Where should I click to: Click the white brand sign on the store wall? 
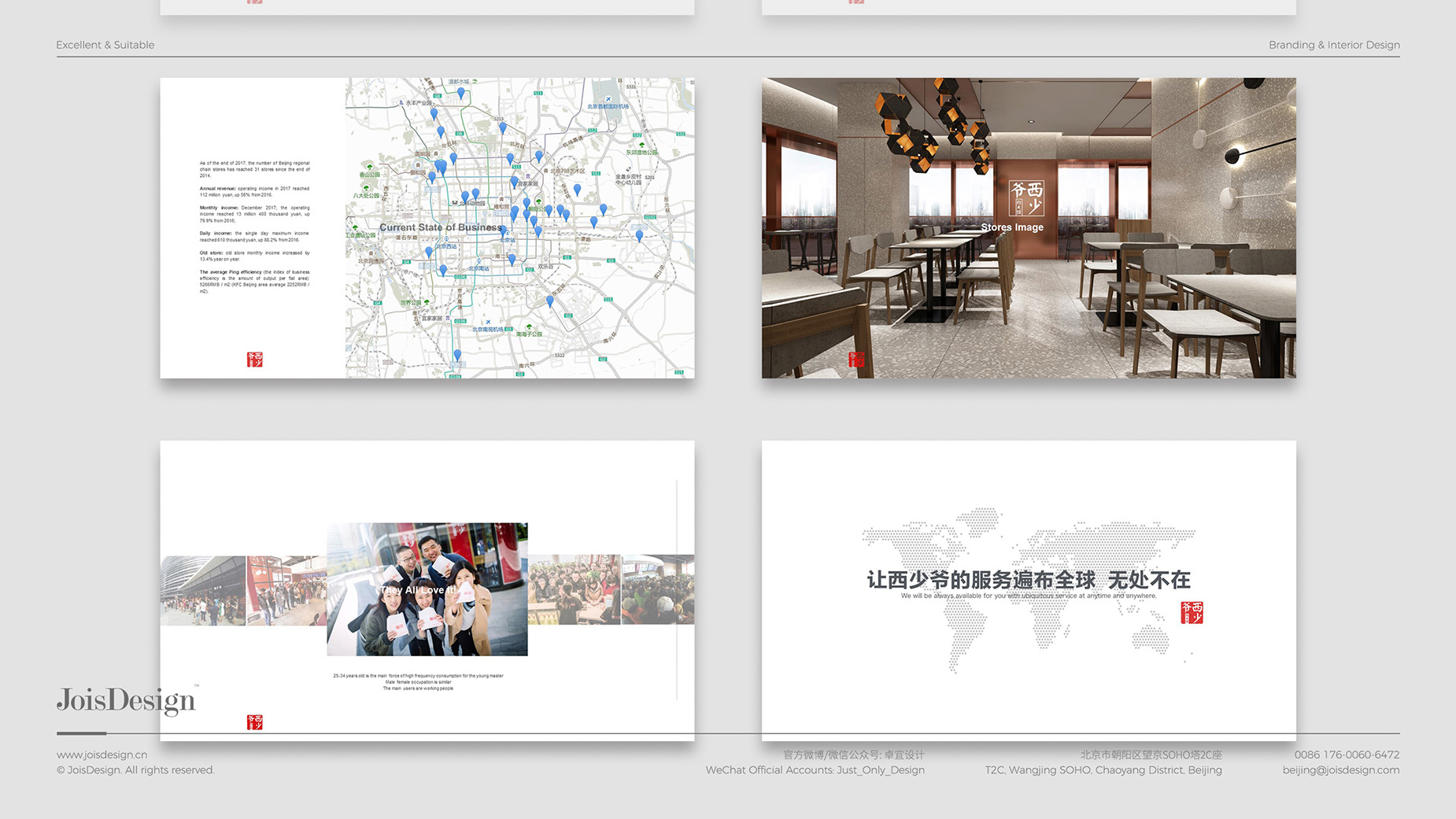click(1027, 198)
